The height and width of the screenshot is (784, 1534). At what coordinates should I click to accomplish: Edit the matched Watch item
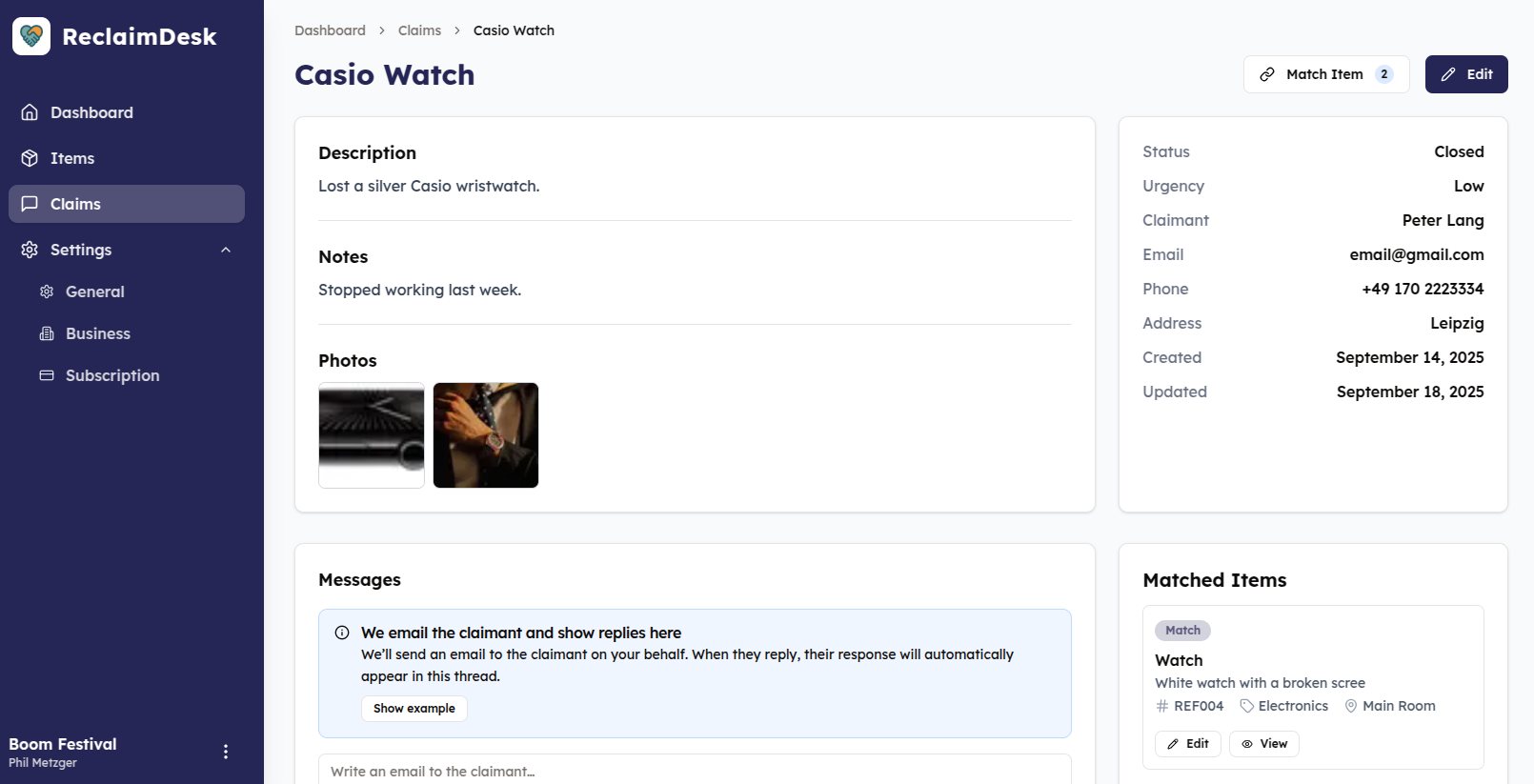coord(1188,744)
